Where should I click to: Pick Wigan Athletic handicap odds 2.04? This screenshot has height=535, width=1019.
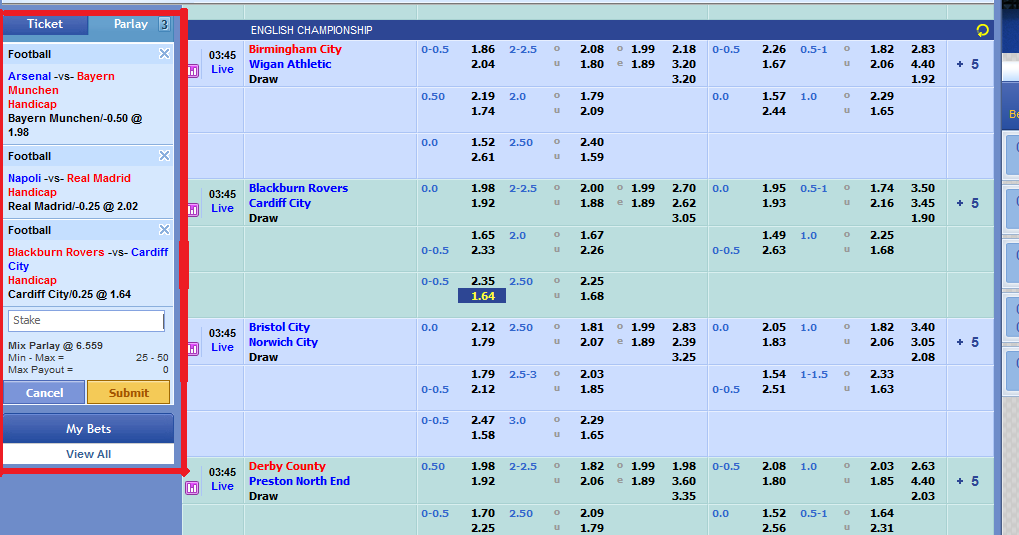(x=483, y=64)
